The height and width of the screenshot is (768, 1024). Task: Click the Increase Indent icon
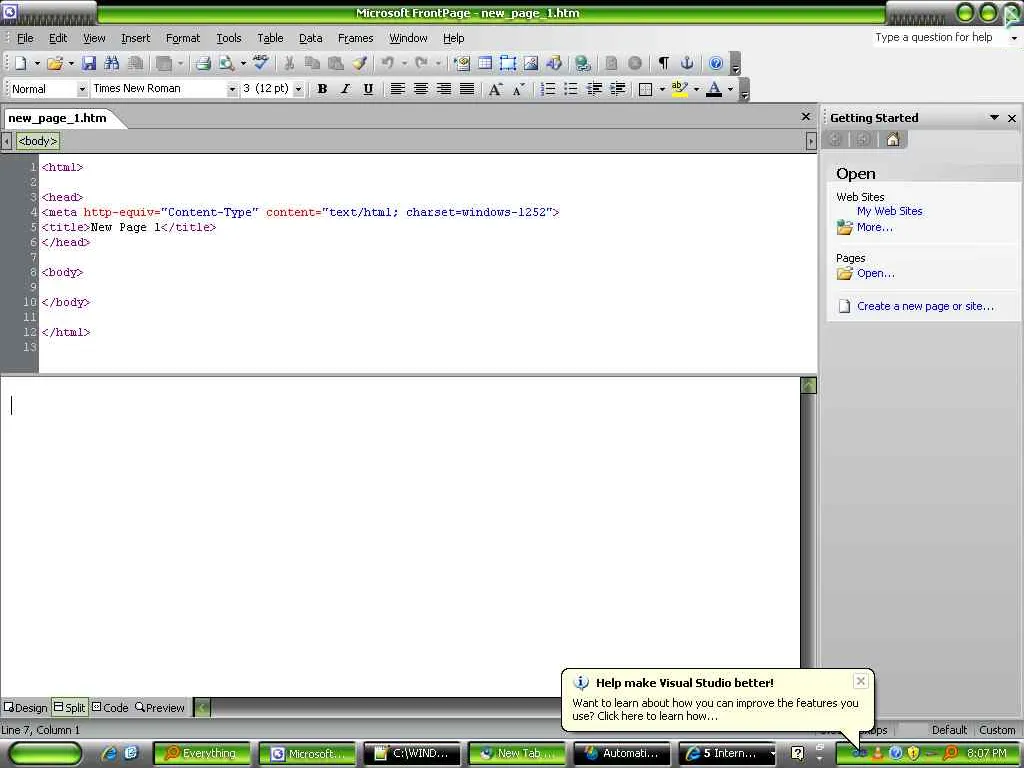(x=617, y=89)
